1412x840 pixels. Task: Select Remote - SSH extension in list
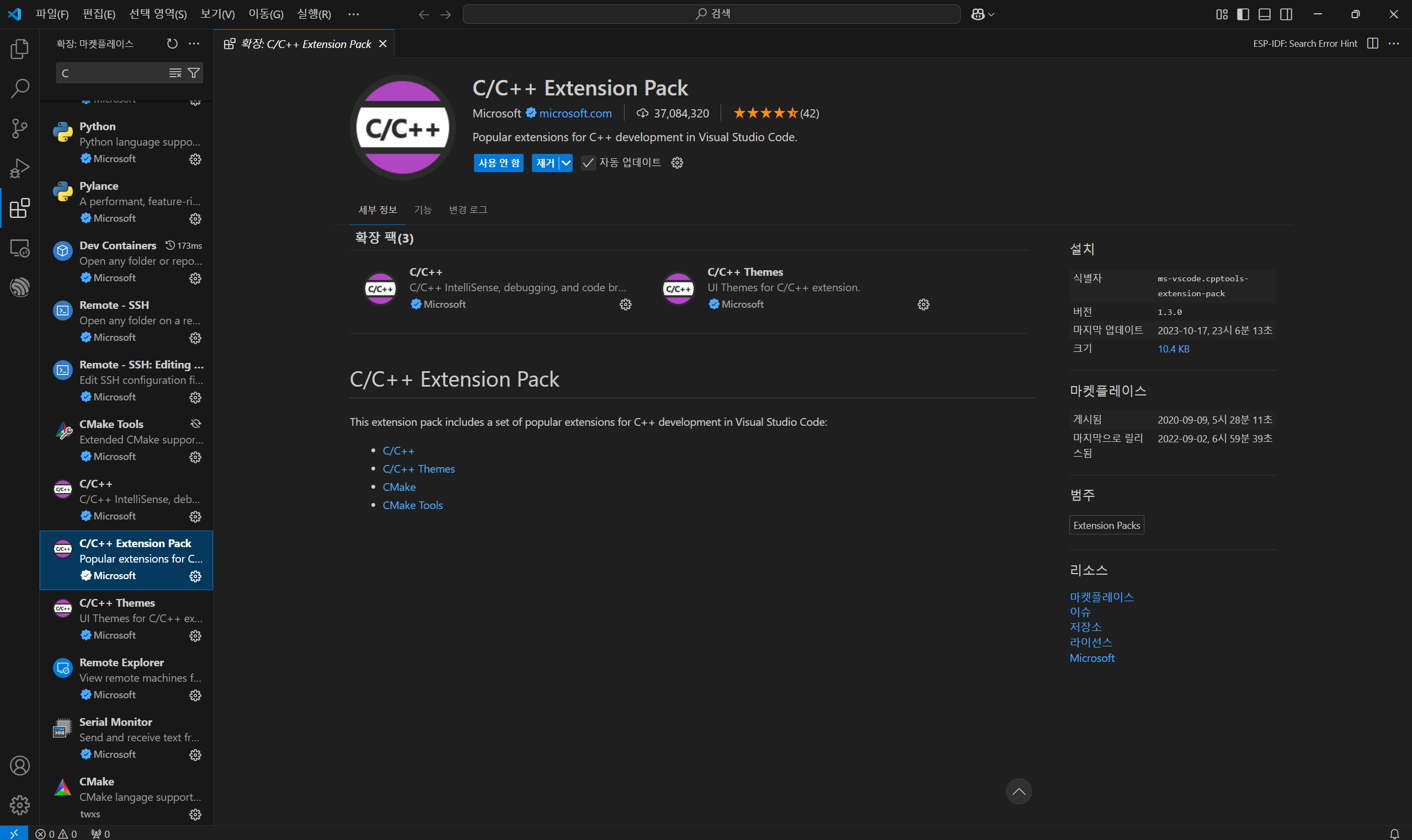click(x=126, y=322)
